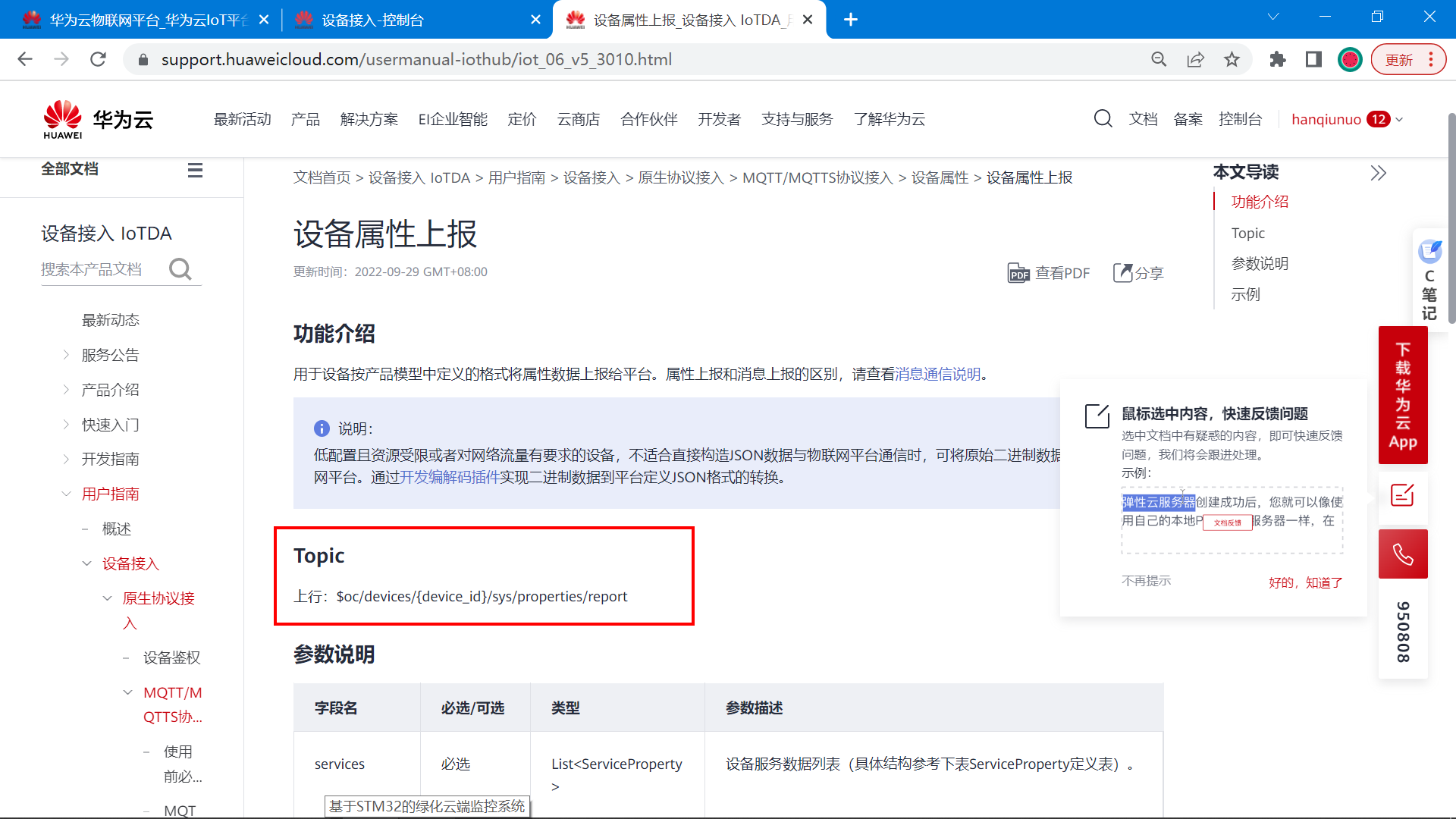Select the Topic anchor in 本文导读
1456x819 pixels.
pos(1248,233)
